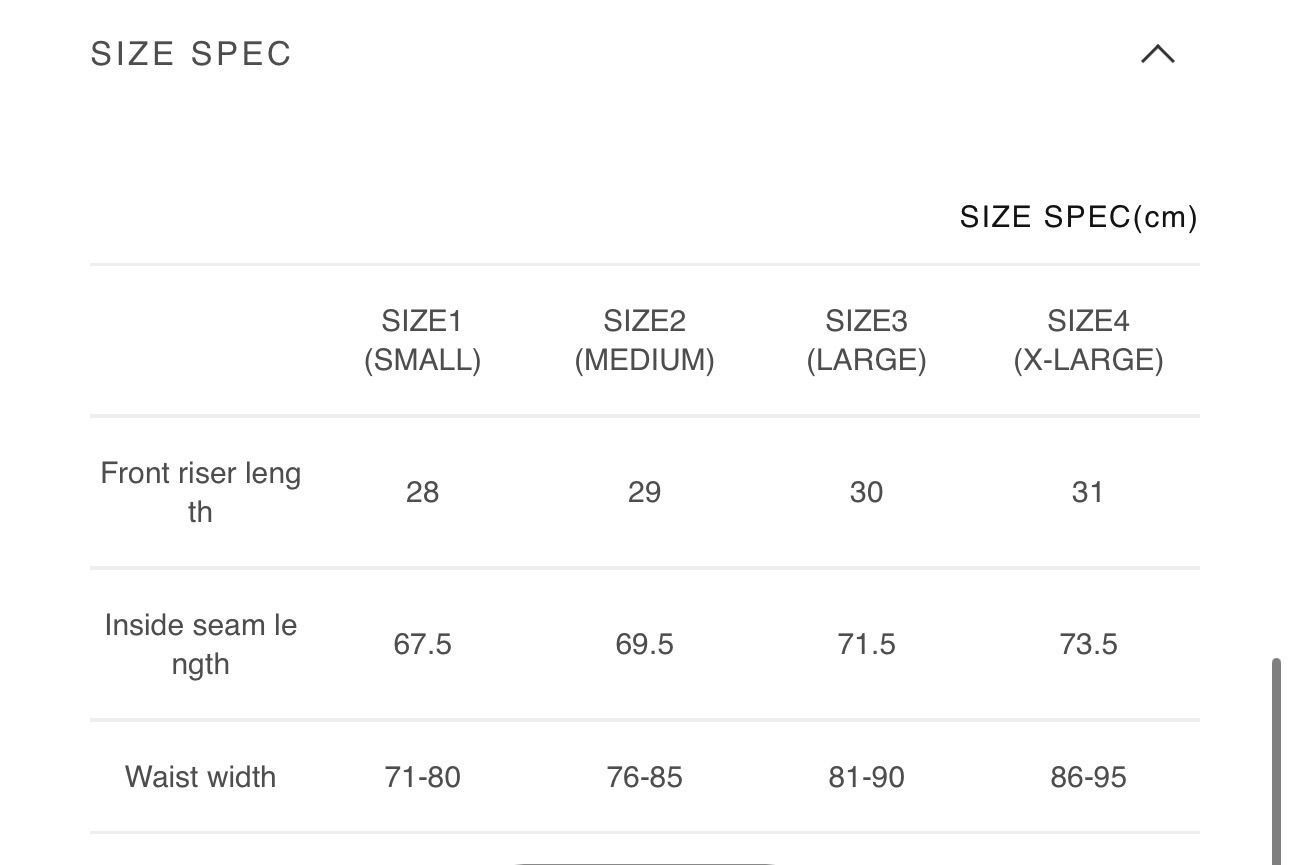Screen dimensions: 1290x865
Task: Click the large inside seam value 71.5
Action: click(x=866, y=644)
